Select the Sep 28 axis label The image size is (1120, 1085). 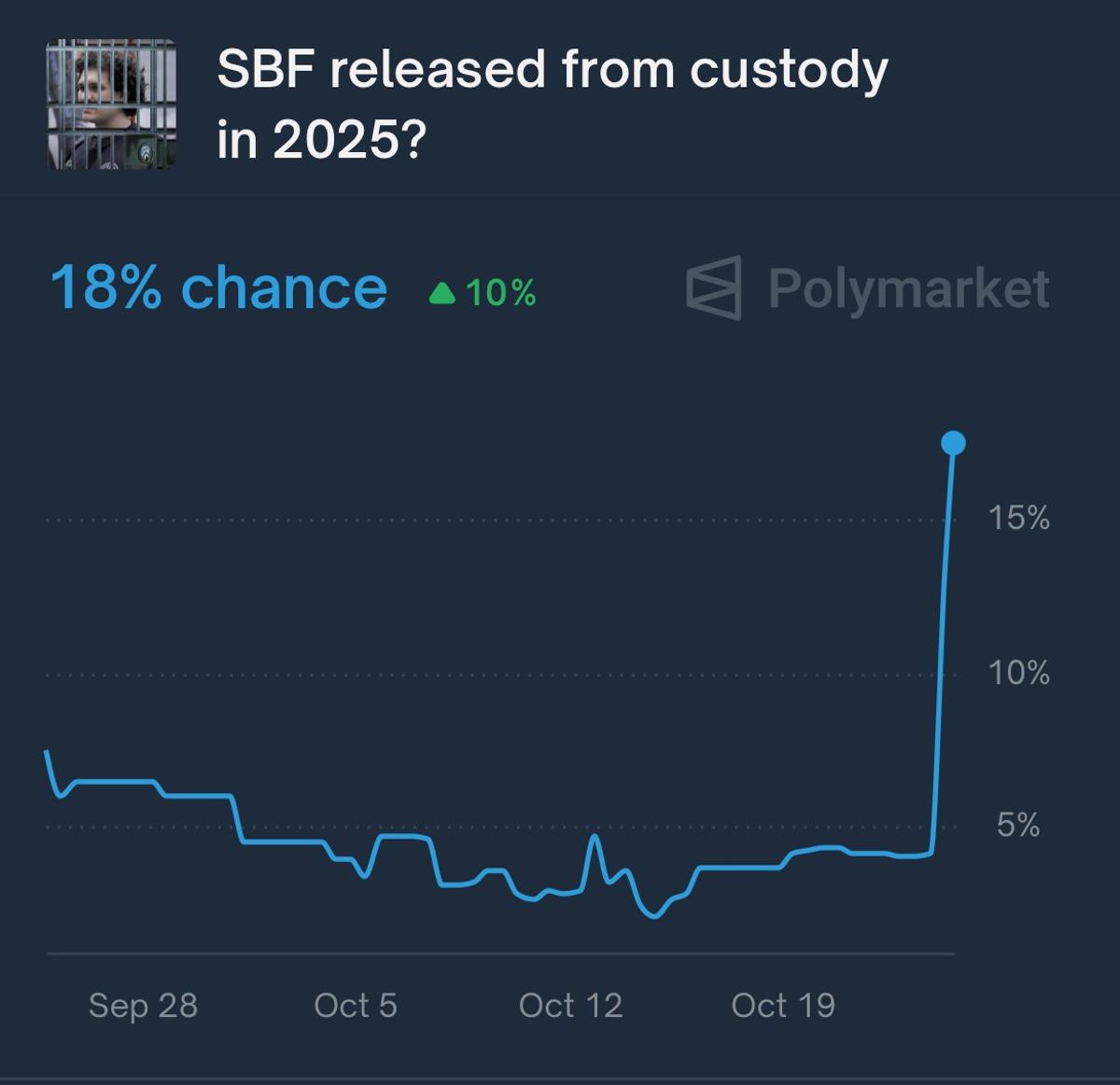pyautogui.click(x=145, y=1007)
